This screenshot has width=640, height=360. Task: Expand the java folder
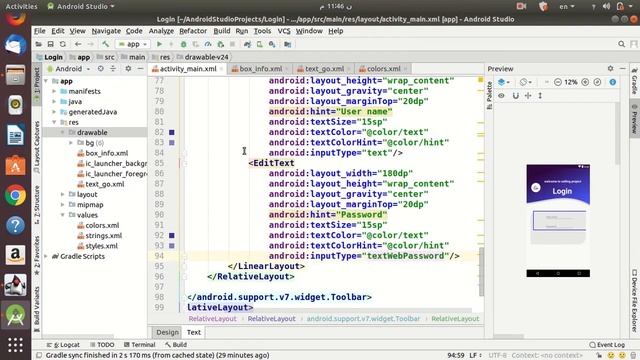coord(54,102)
